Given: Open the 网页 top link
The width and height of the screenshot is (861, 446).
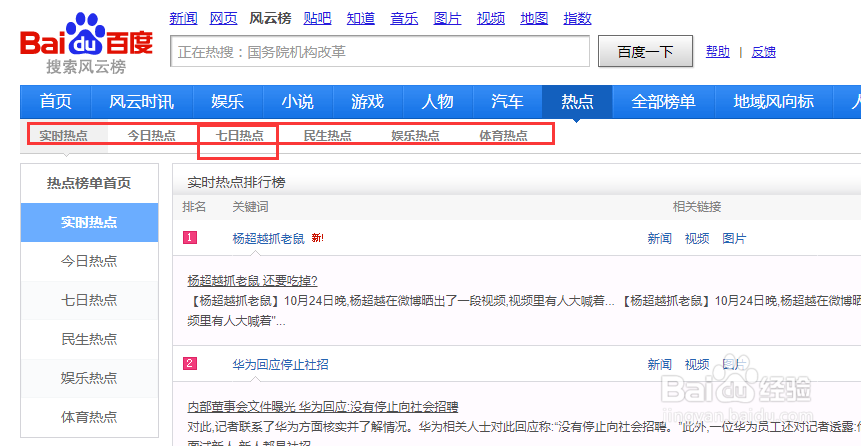Looking at the screenshot, I should tap(223, 19).
